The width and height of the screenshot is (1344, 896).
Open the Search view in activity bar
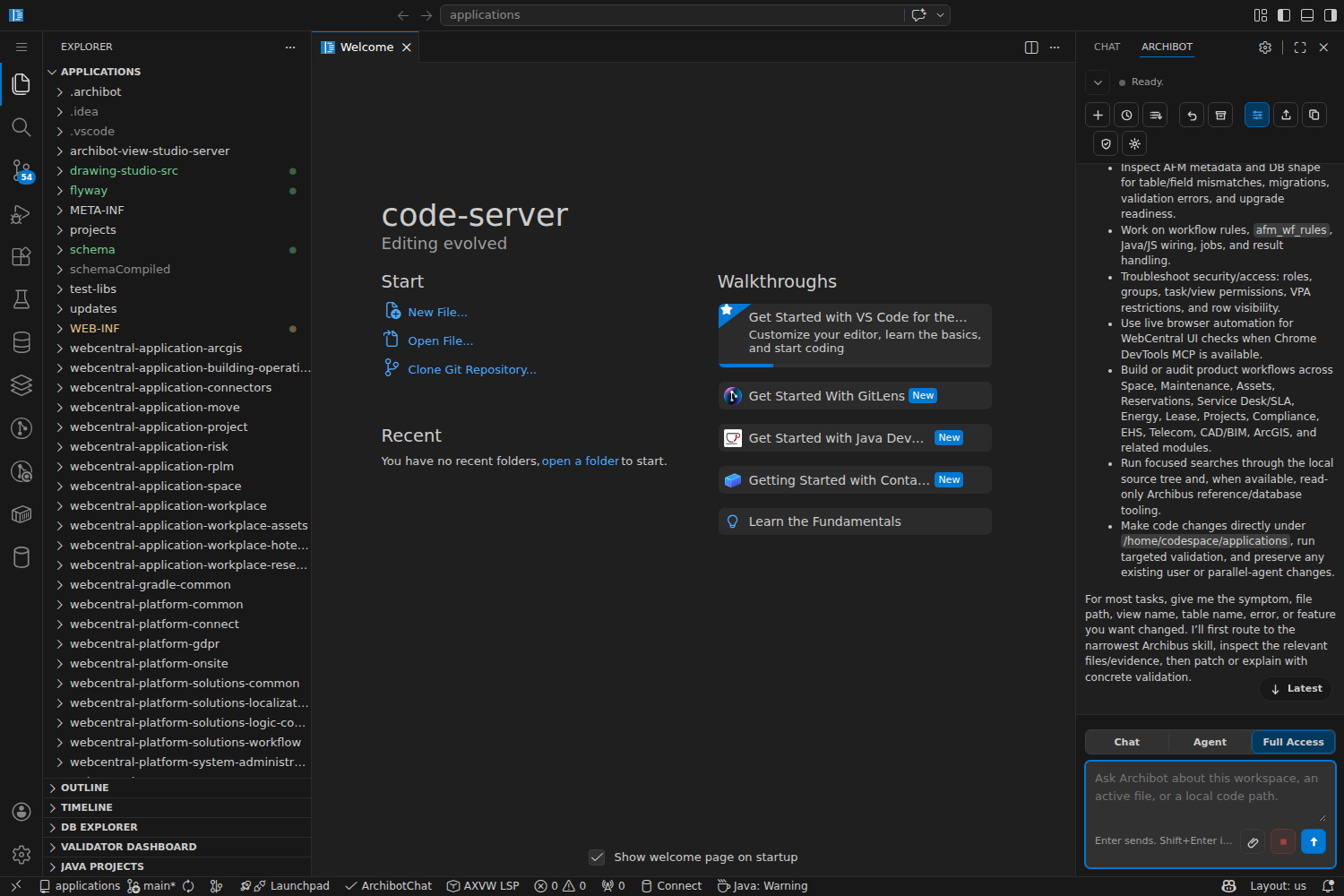click(x=22, y=127)
